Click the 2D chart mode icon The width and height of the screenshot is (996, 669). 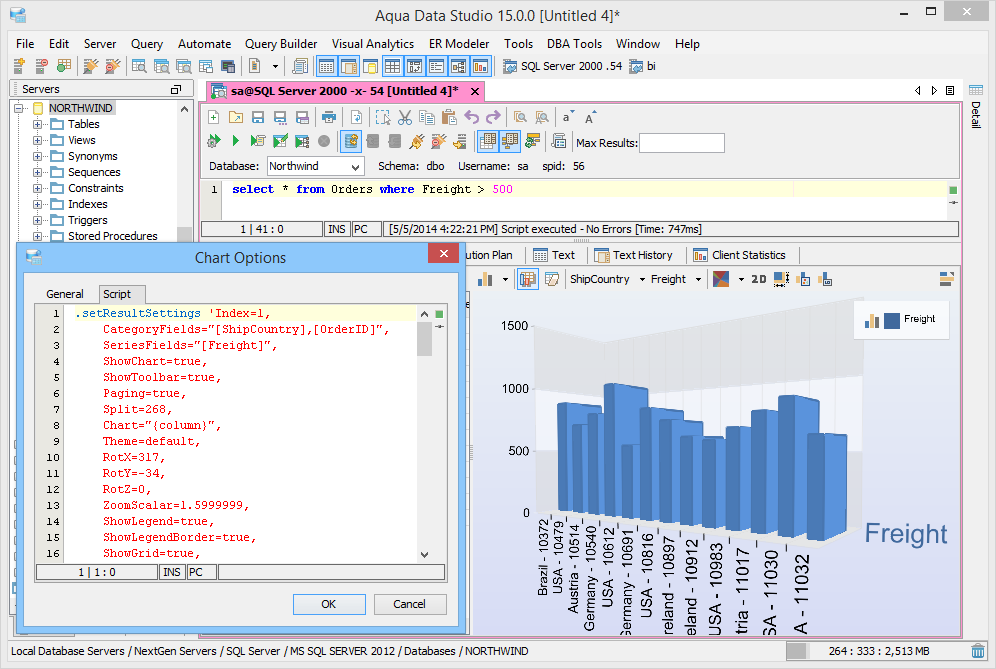click(x=758, y=279)
